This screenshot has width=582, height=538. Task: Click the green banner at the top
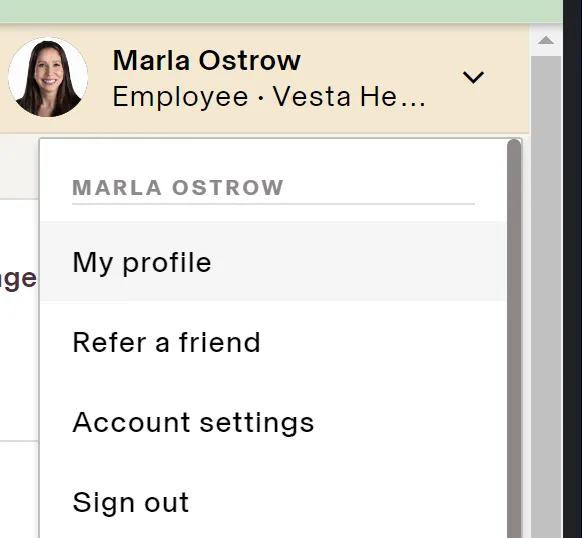click(x=281, y=11)
